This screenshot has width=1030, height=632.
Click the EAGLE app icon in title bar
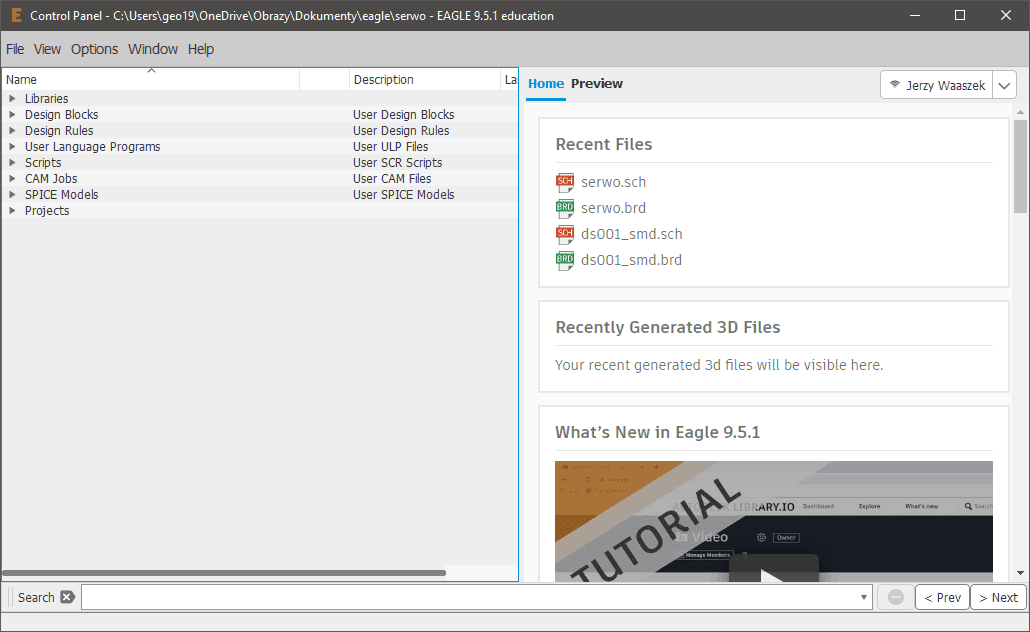coord(16,16)
